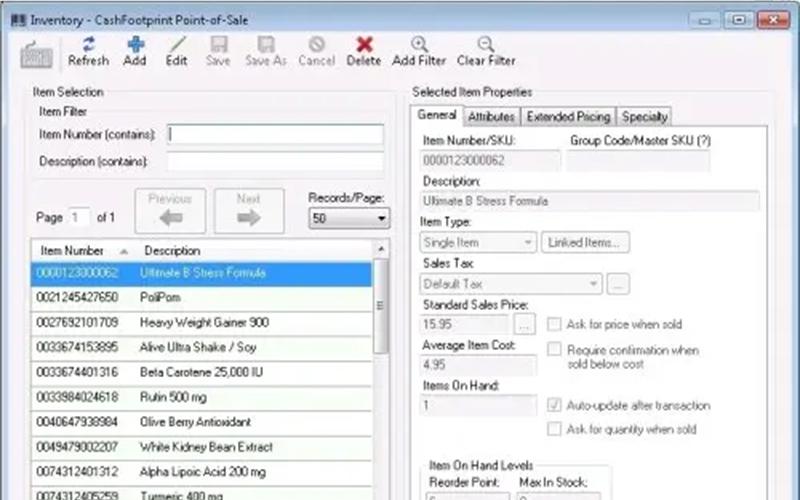Go to the Next page
Viewport: 800px width, 500px height.
pyautogui.click(x=249, y=211)
